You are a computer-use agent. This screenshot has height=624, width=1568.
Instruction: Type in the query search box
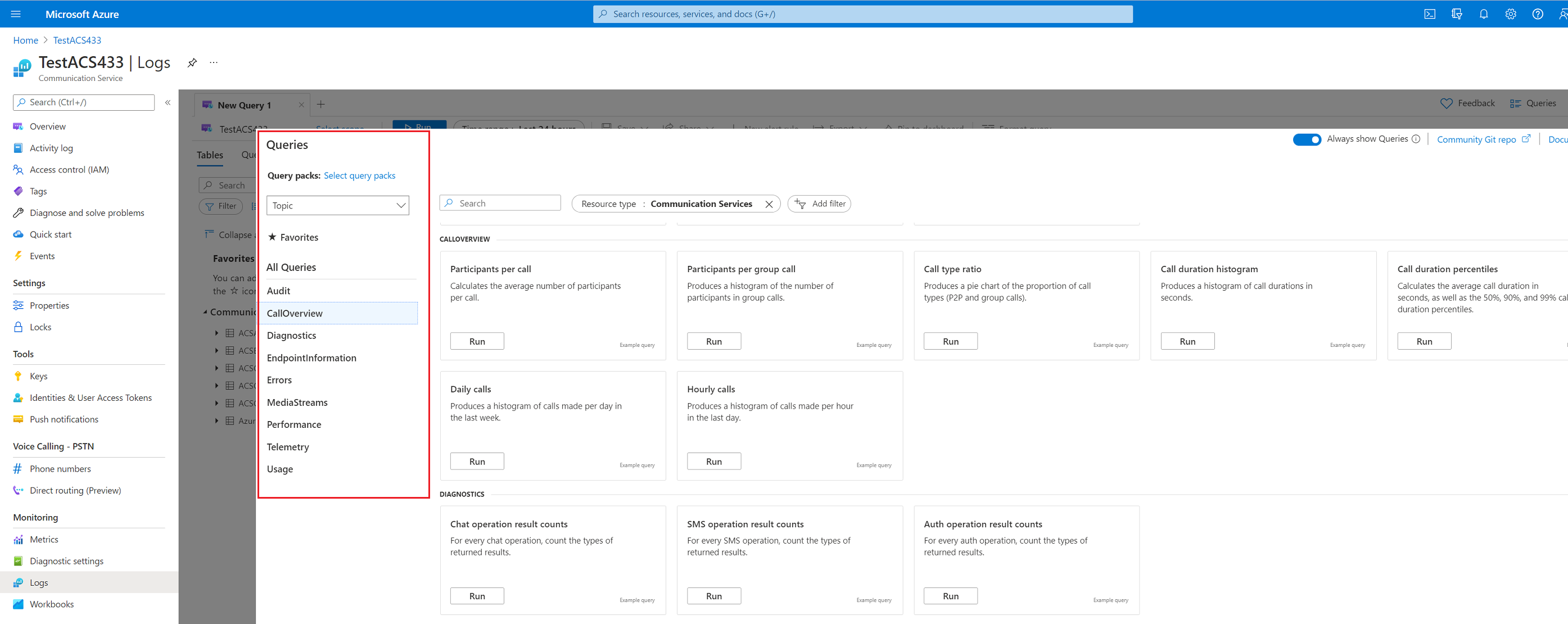[x=499, y=203]
